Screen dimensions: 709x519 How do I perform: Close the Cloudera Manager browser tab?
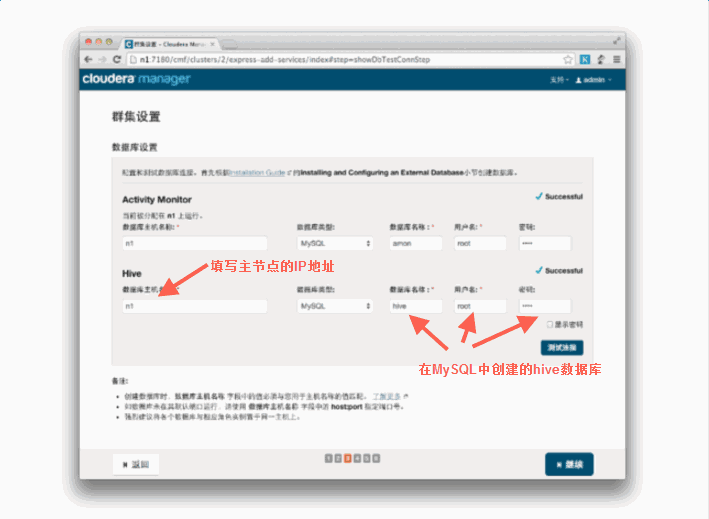pyautogui.click(x=212, y=44)
